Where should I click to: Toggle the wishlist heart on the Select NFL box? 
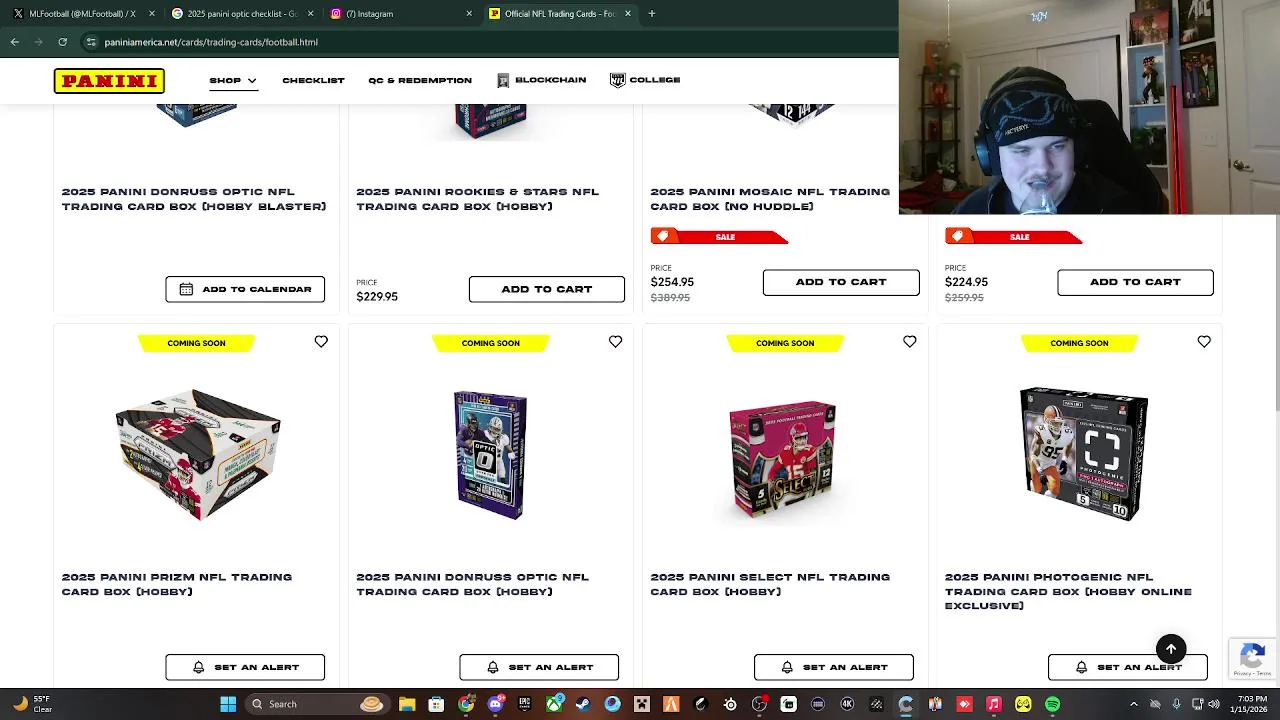909,342
